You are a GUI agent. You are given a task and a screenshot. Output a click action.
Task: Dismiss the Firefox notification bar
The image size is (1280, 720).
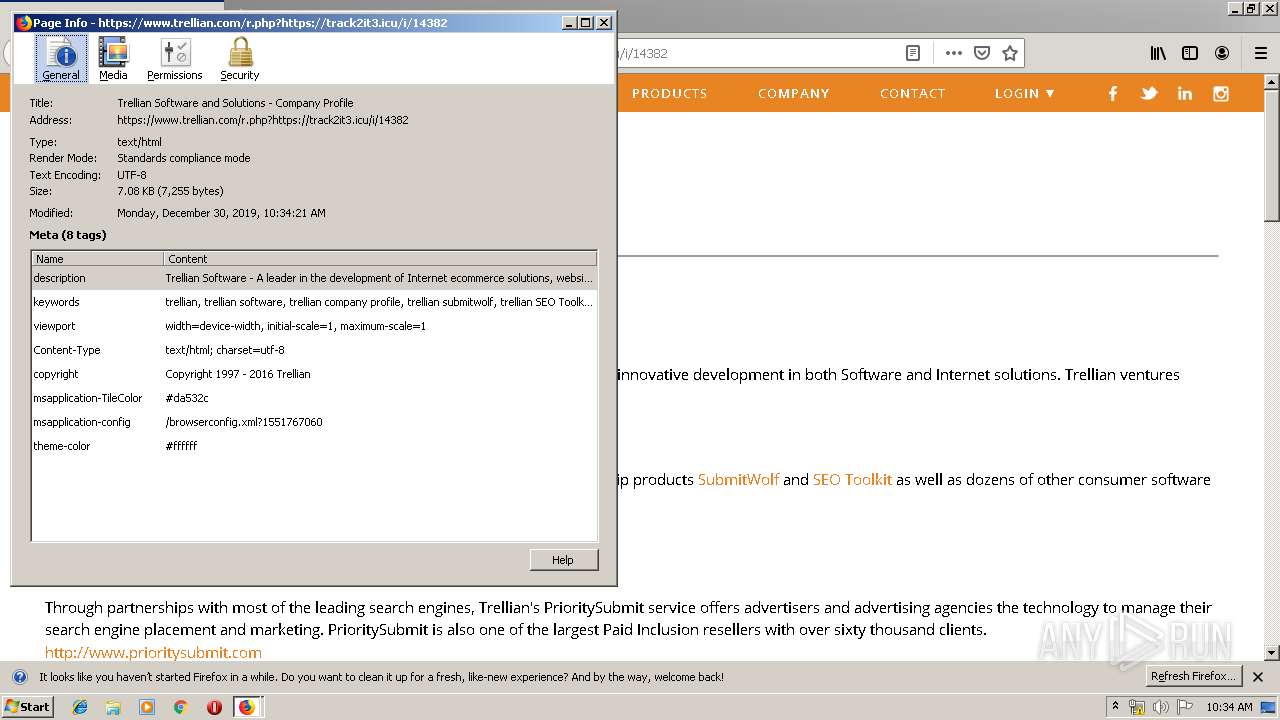[1258, 677]
